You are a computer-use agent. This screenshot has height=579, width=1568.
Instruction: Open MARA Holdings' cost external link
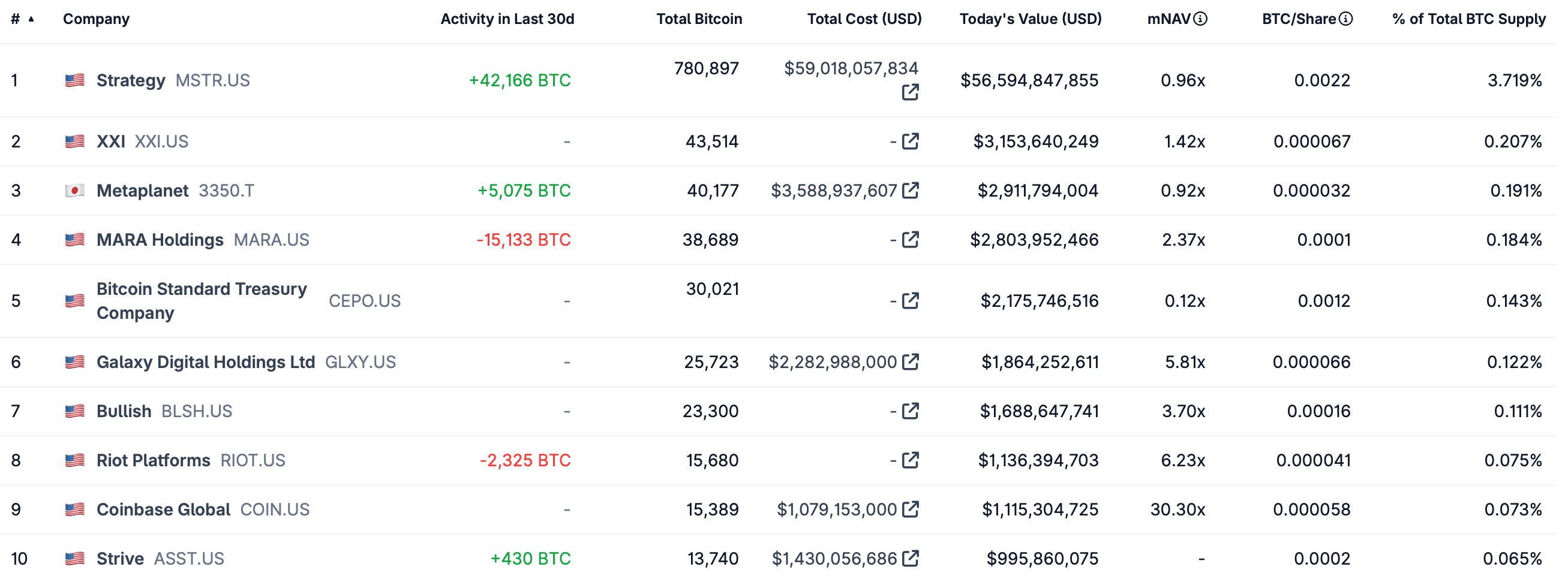point(910,239)
